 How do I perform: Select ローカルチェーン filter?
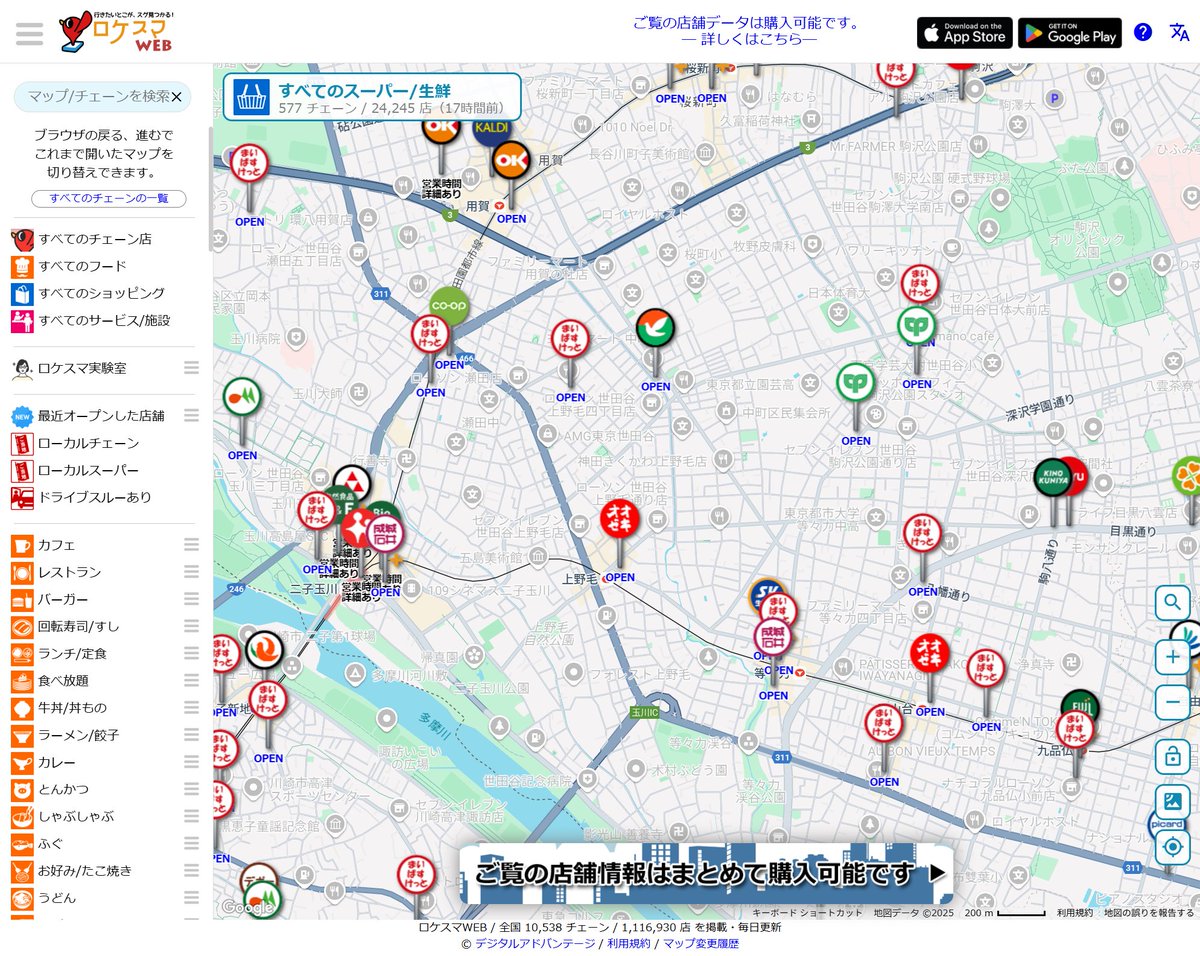pos(75,443)
